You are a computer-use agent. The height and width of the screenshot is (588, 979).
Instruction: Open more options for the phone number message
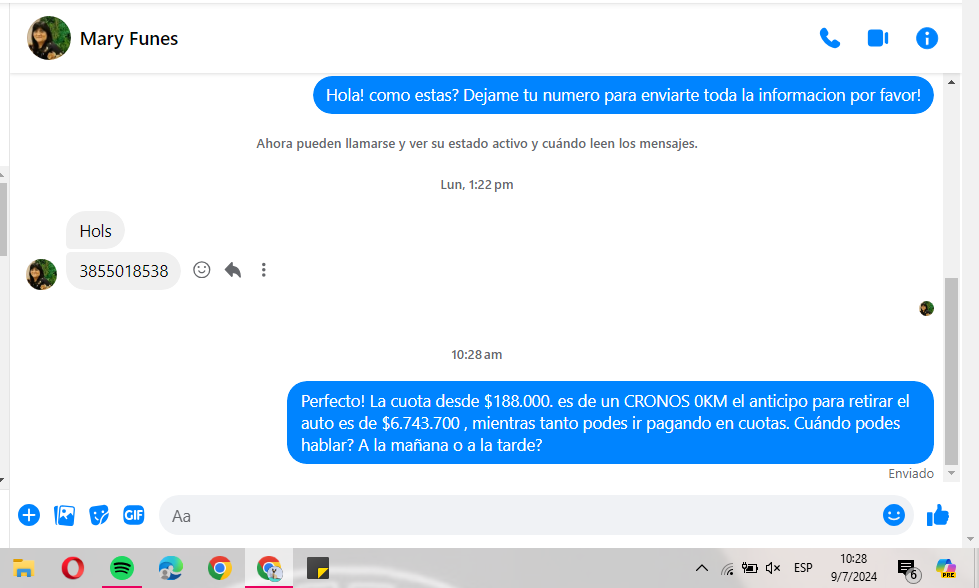click(x=263, y=270)
